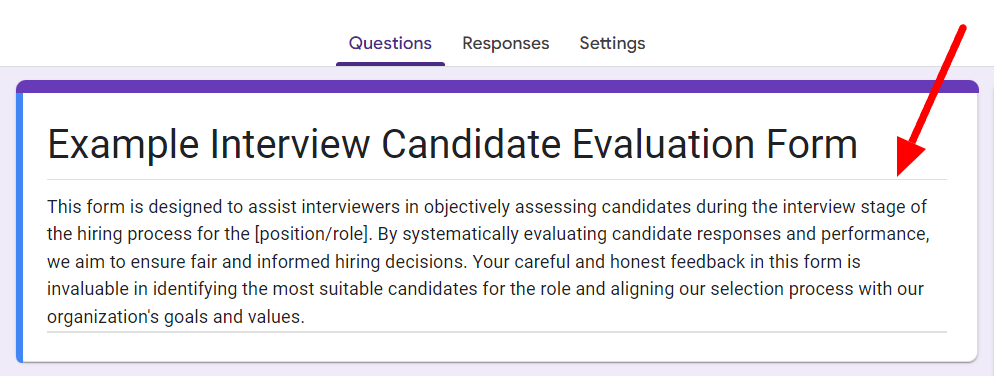Click the underline below the form title

point(496,179)
